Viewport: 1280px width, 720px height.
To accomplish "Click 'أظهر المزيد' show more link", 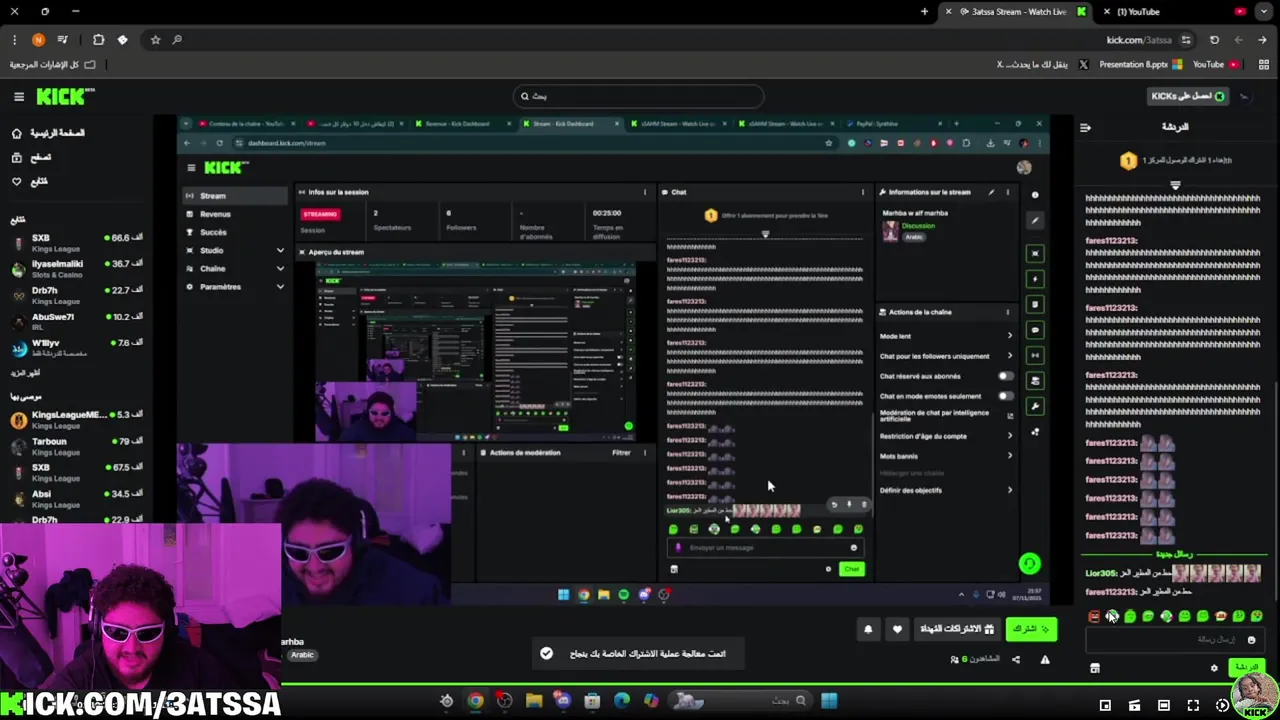I will 25,373.
